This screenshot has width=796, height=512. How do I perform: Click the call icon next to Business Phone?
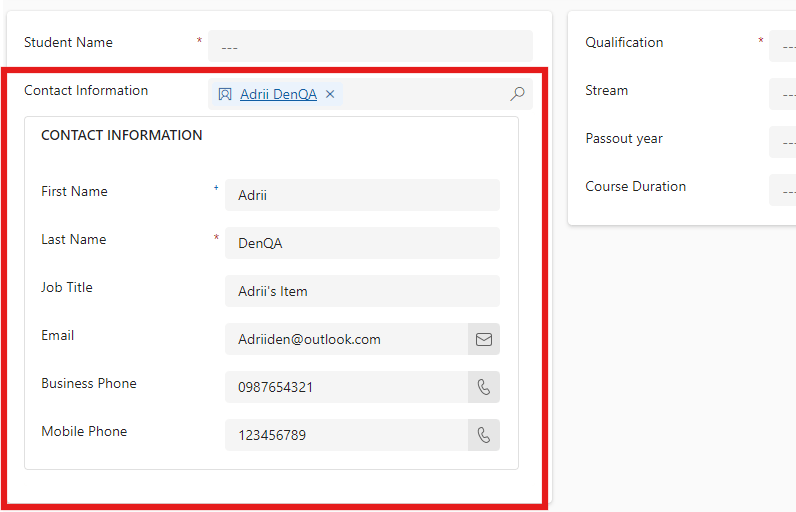click(x=484, y=387)
